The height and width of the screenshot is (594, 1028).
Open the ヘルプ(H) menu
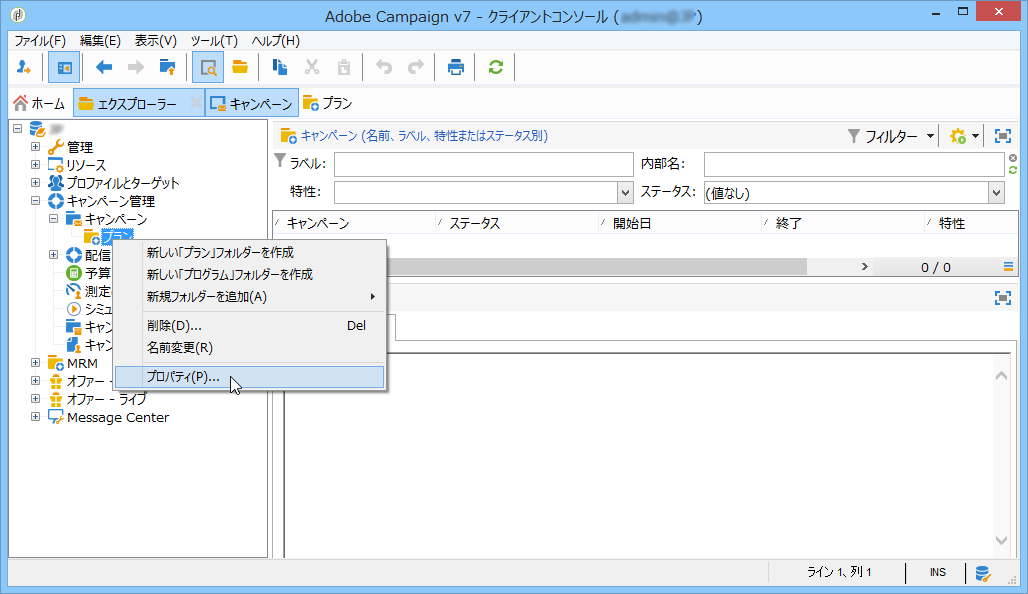pyautogui.click(x=276, y=41)
